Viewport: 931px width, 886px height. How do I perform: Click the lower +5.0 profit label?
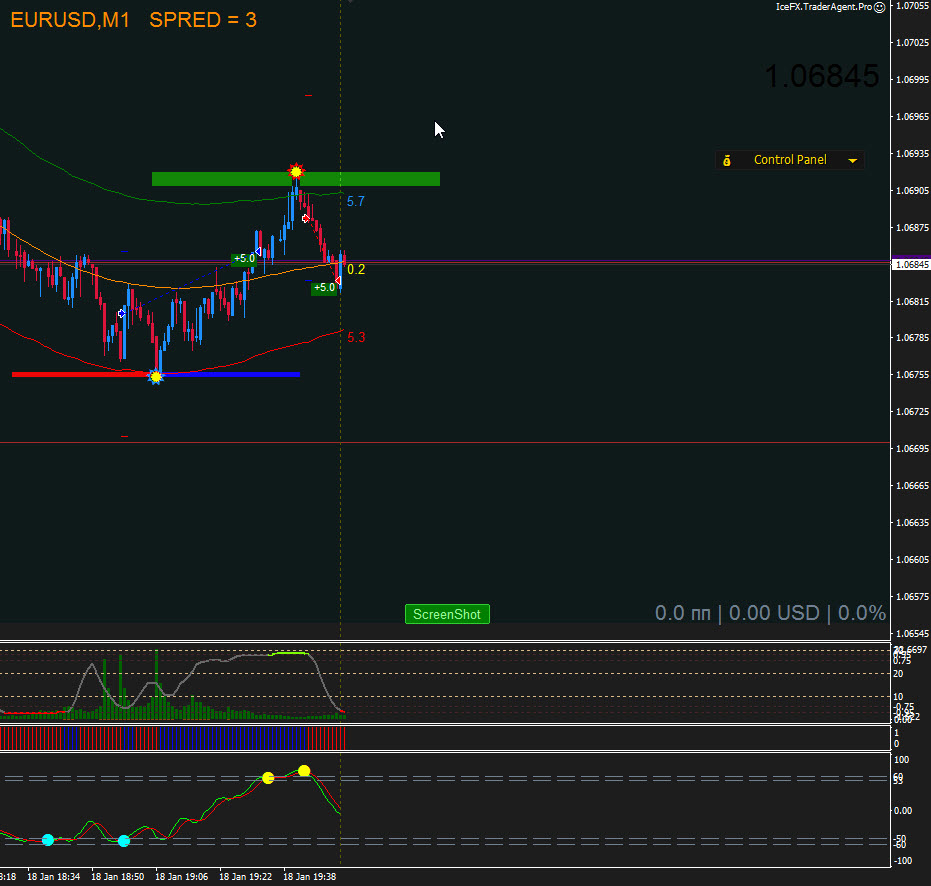pos(324,287)
